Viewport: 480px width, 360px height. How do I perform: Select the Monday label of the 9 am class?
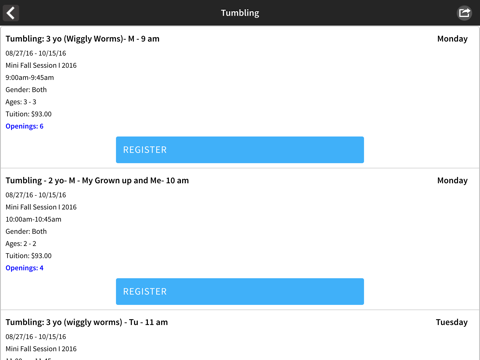[x=452, y=39]
